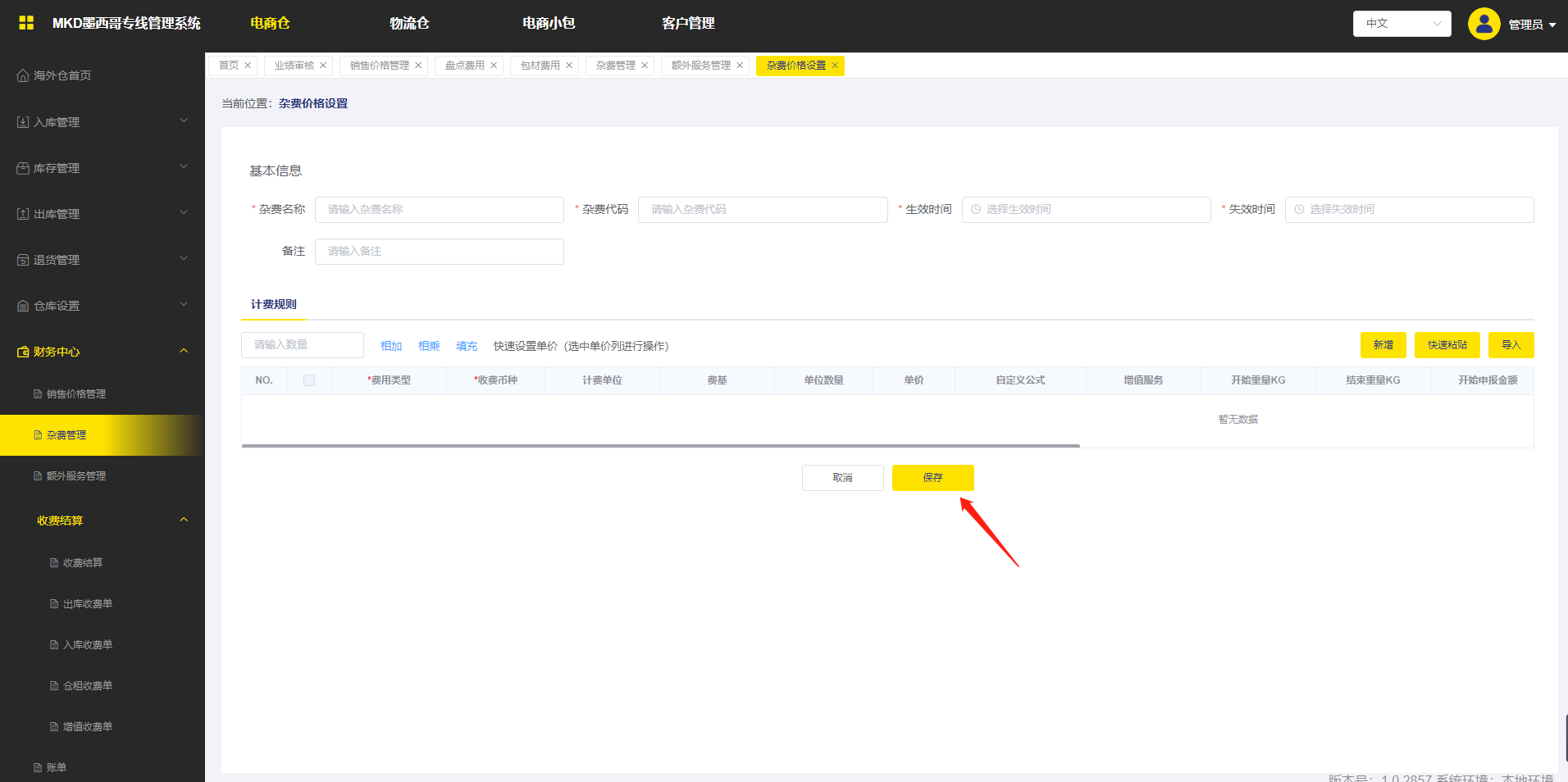The height and width of the screenshot is (782, 1568).
Task: Click the table's horizontal scrollbar
Action: pos(660,446)
